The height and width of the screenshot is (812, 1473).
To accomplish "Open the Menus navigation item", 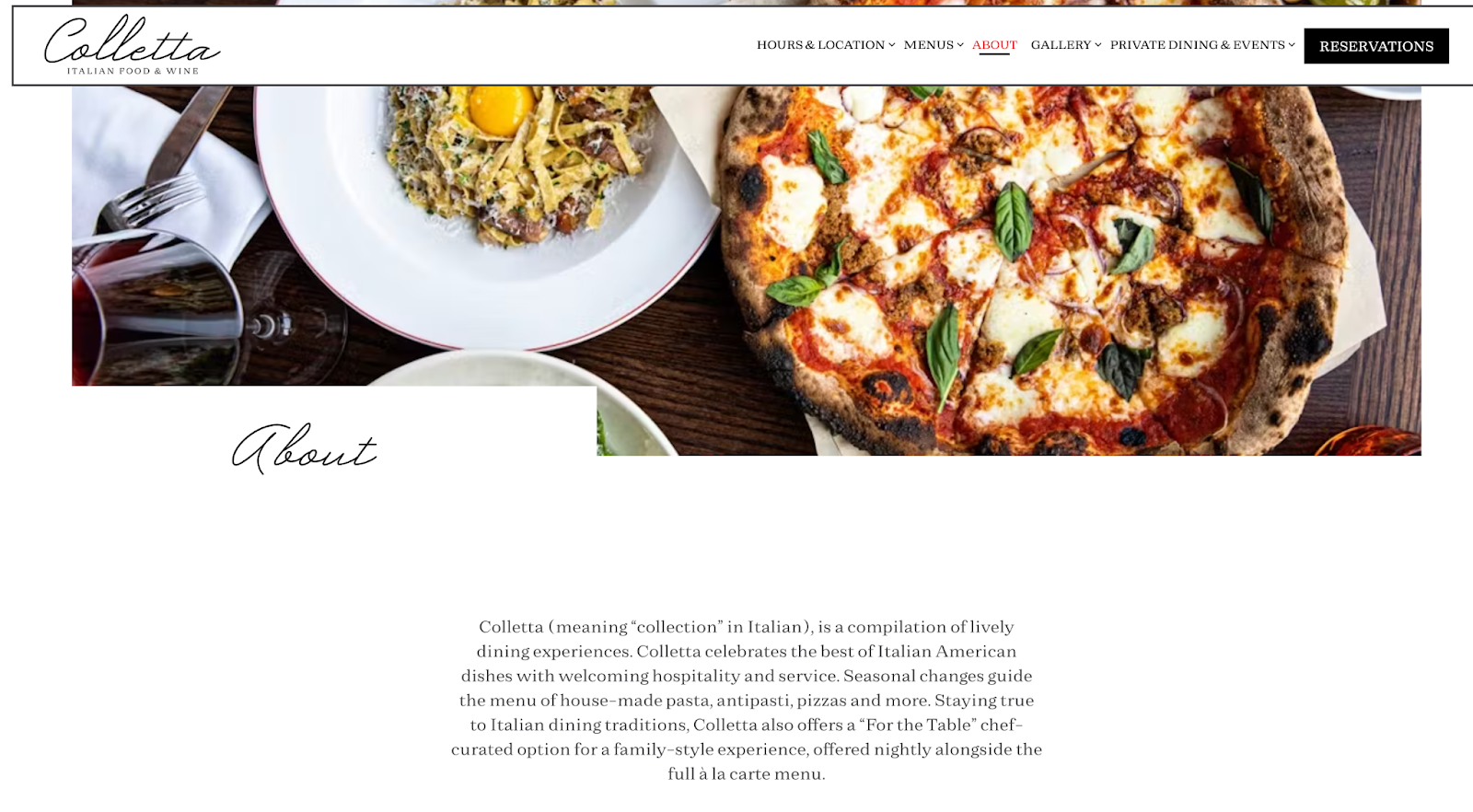I will tap(928, 45).
